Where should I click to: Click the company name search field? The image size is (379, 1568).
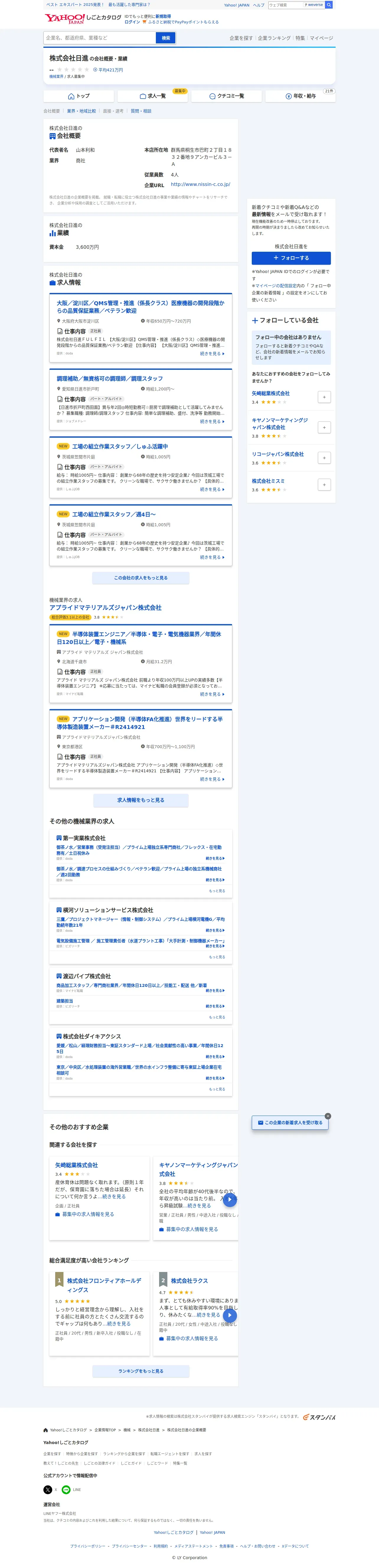pyautogui.click(x=100, y=38)
